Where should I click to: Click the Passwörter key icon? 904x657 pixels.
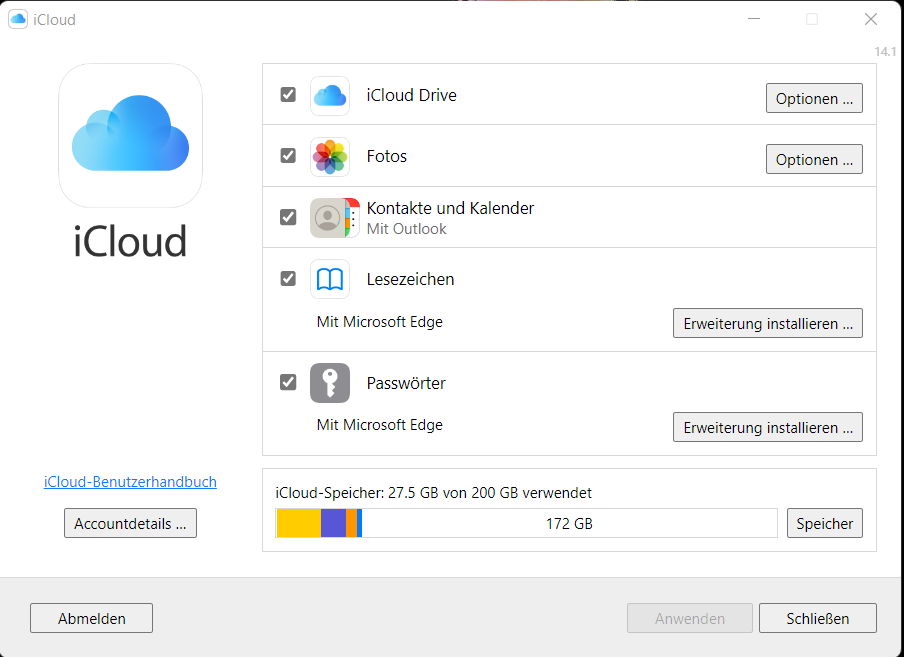point(330,383)
